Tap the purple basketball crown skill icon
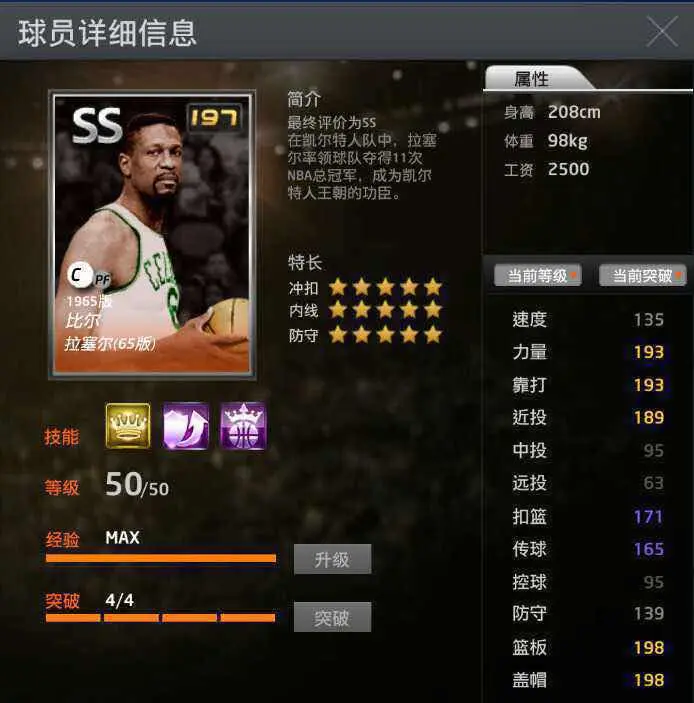Viewport: 694px width, 703px height. coord(243,426)
